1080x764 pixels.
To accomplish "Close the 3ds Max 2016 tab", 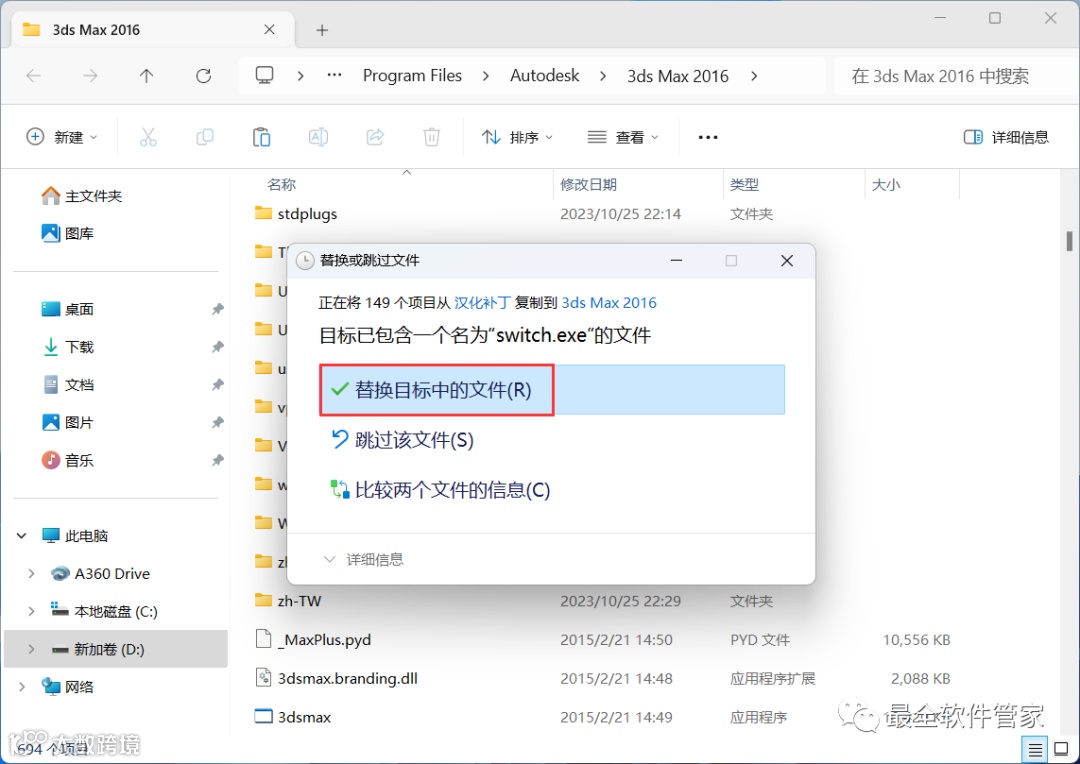I will 269,30.
